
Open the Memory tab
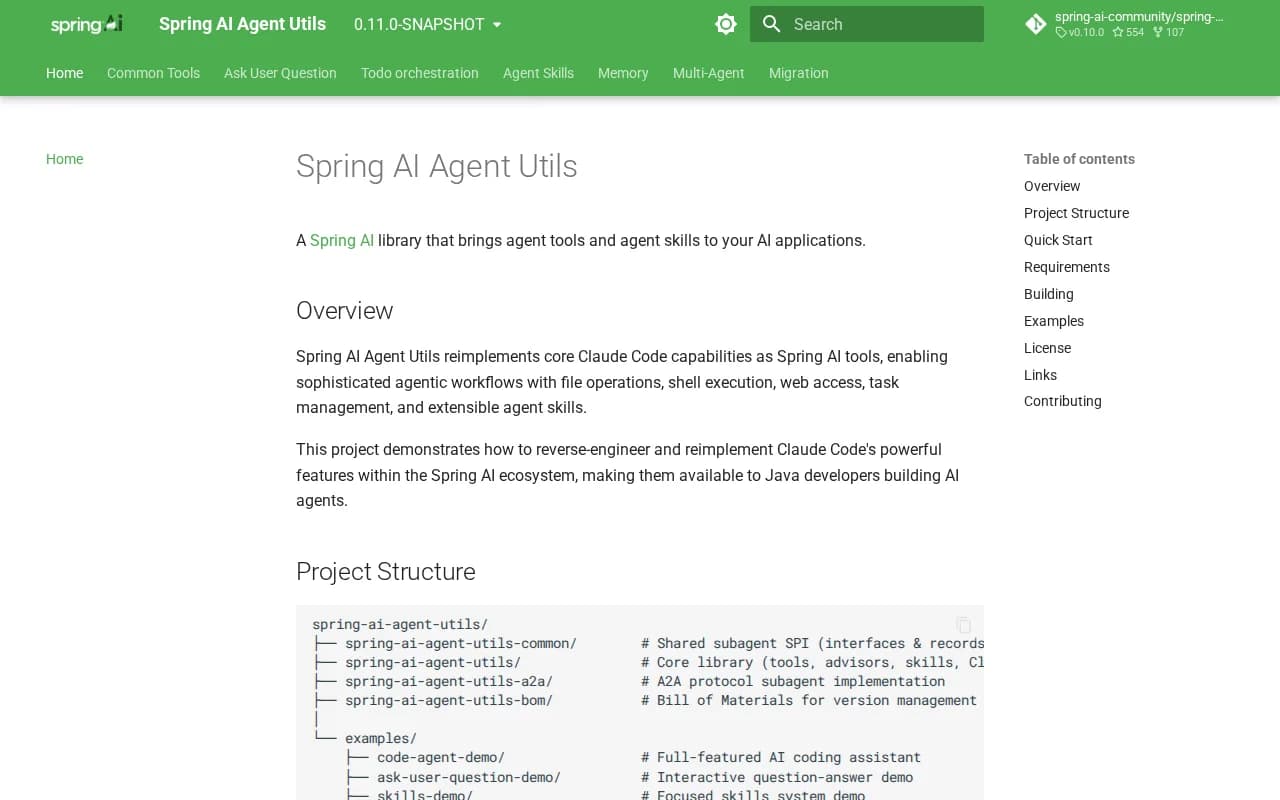tap(623, 73)
